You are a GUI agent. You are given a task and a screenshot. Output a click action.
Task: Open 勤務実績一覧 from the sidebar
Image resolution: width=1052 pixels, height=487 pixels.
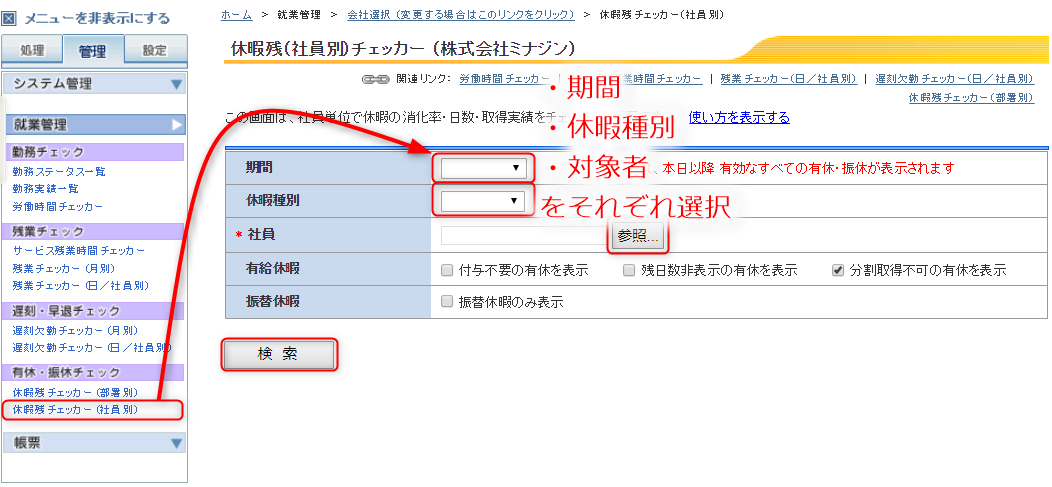pyautogui.click(x=46, y=189)
